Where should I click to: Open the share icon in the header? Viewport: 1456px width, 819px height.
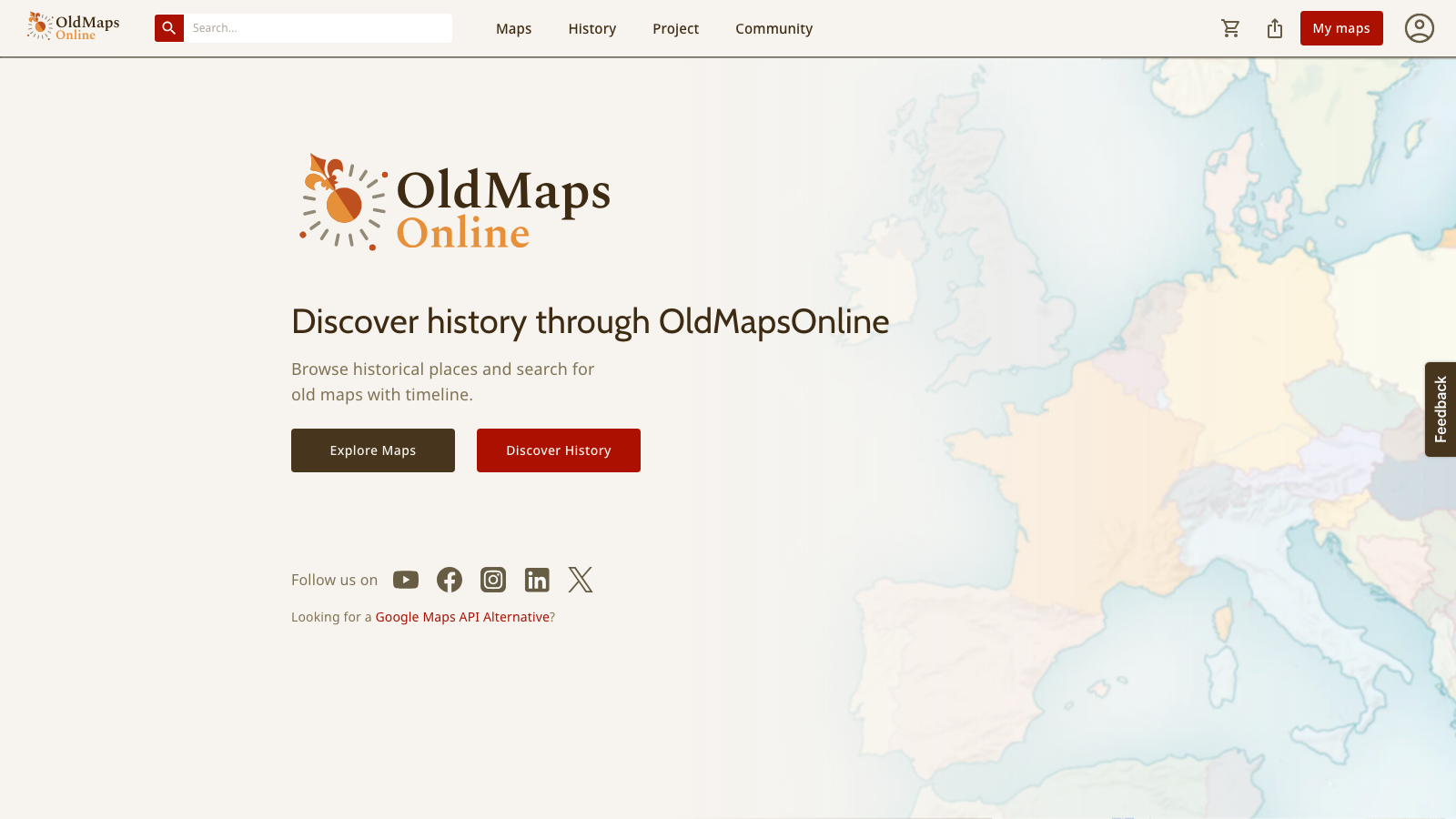[x=1274, y=28]
